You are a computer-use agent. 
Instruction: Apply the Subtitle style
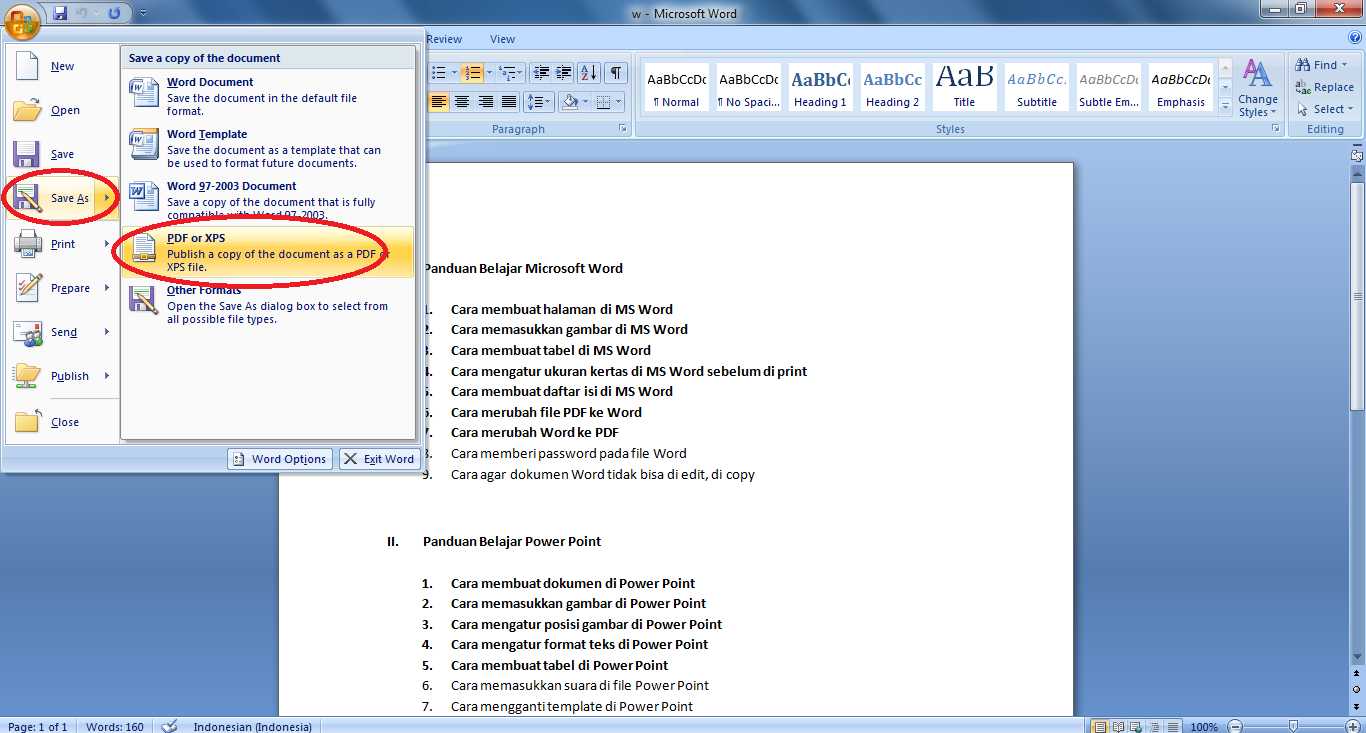1037,87
